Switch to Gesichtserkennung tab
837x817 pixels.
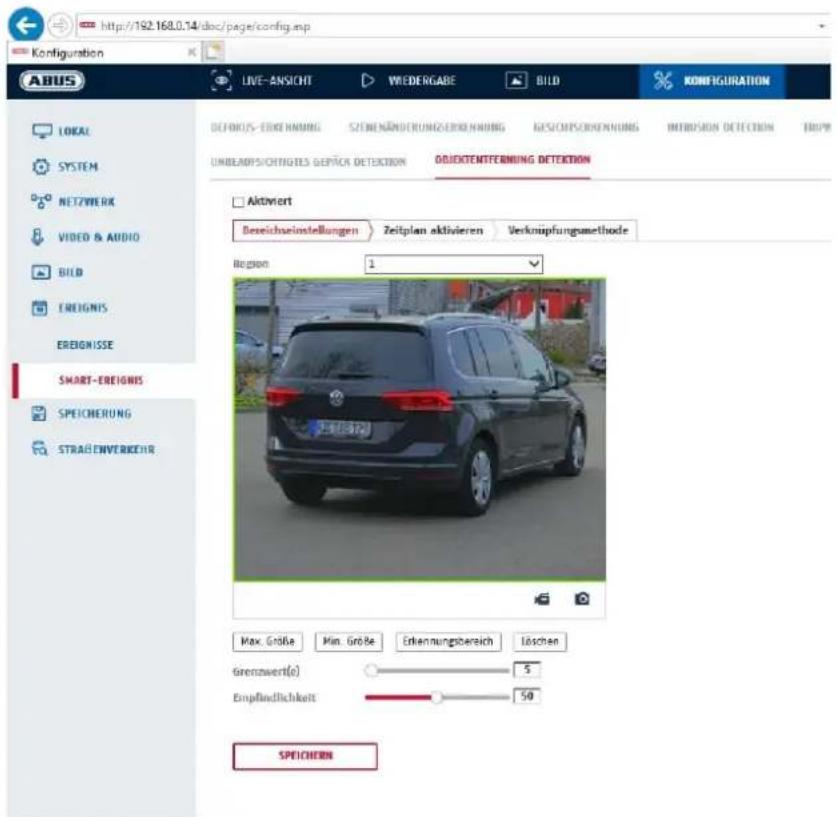586,127
